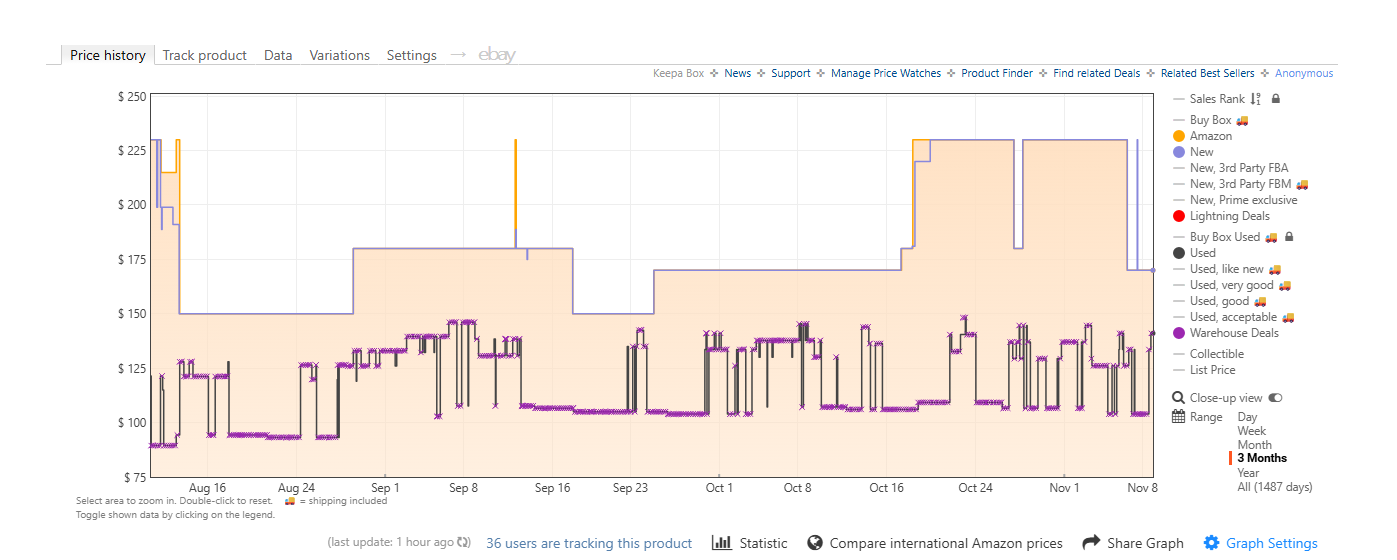Image resolution: width=1397 pixels, height=560 pixels.
Task: Open the Support link
Action: 791,73
